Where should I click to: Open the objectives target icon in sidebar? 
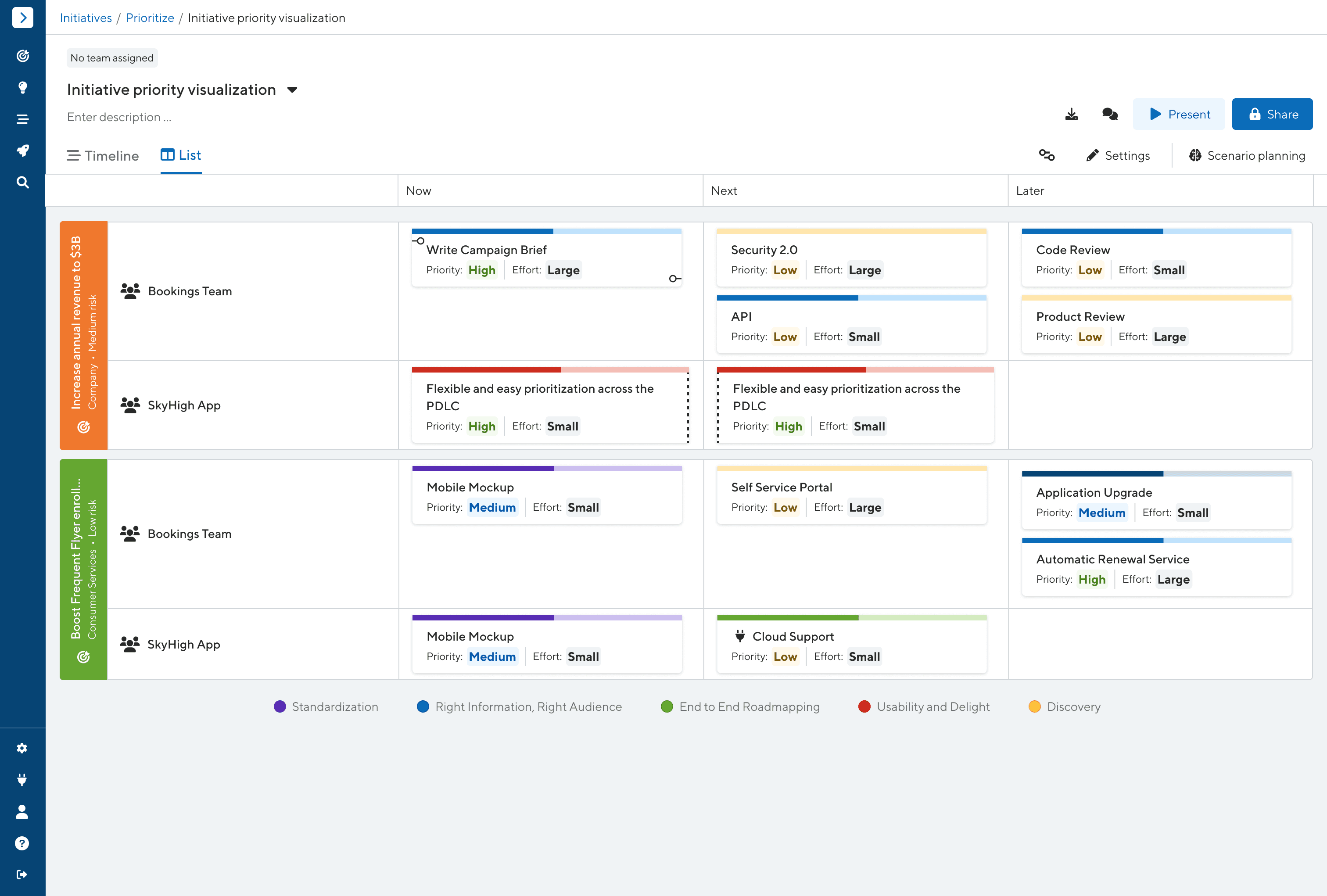click(22, 56)
